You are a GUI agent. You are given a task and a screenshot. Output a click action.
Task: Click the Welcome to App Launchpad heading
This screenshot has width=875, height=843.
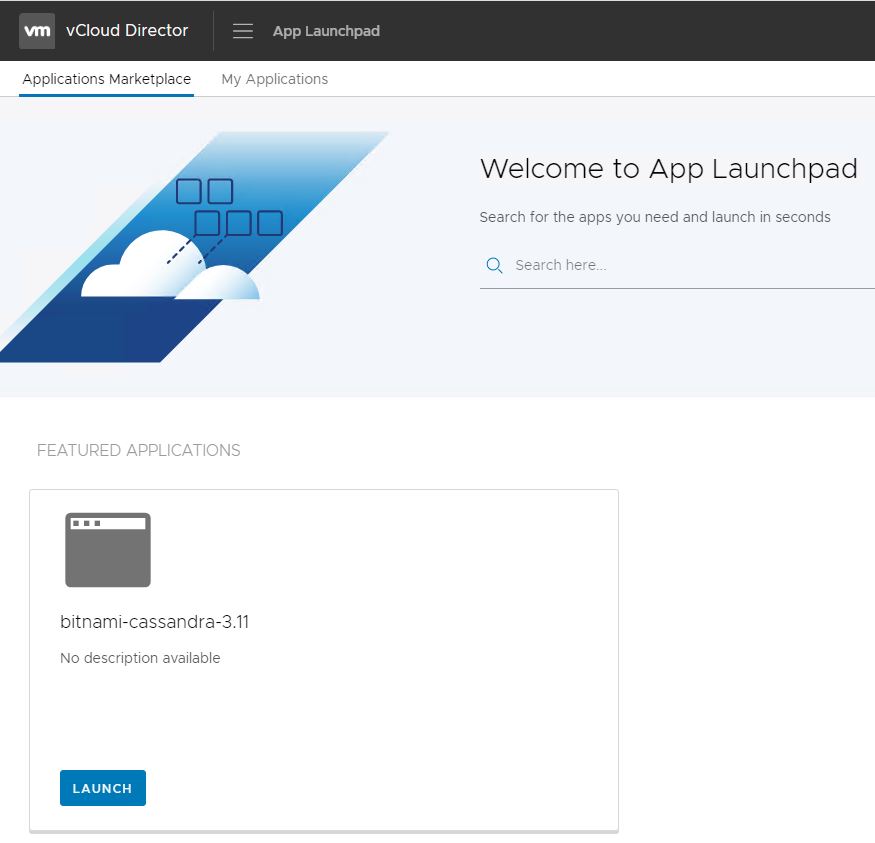click(668, 169)
